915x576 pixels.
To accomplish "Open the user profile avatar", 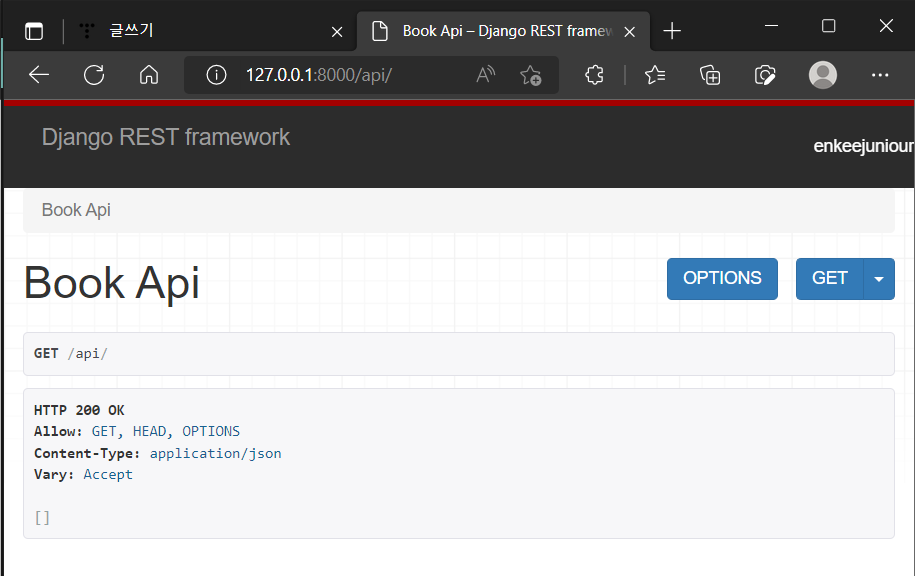I will [823, 75].
